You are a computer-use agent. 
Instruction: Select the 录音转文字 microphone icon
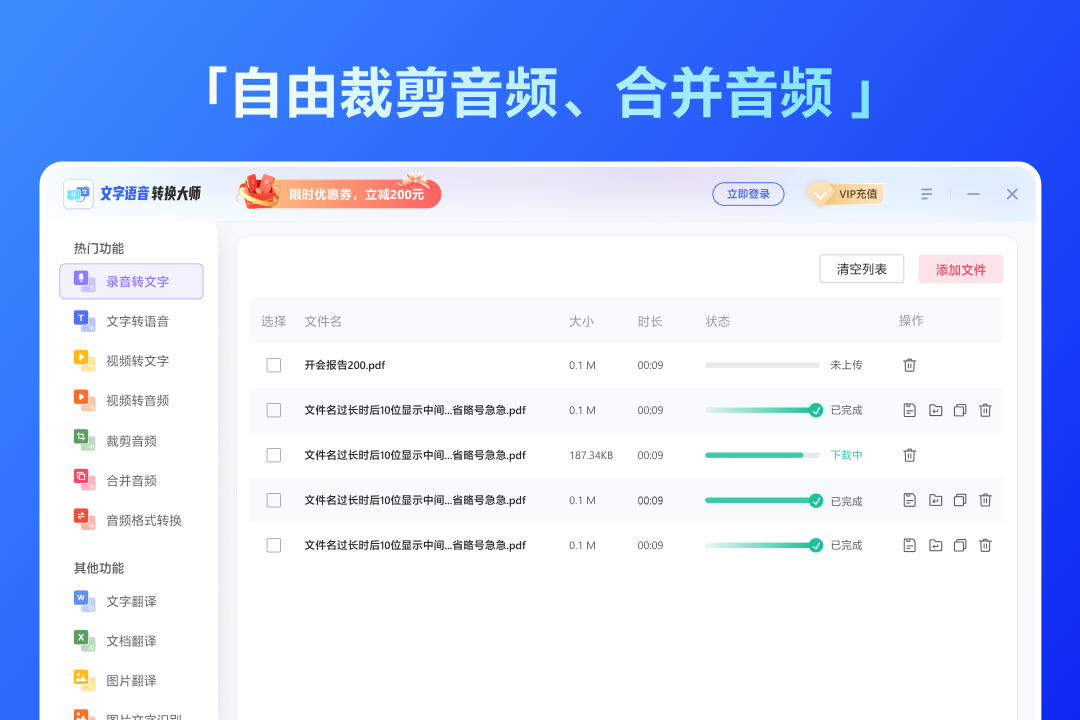[83, 281]
